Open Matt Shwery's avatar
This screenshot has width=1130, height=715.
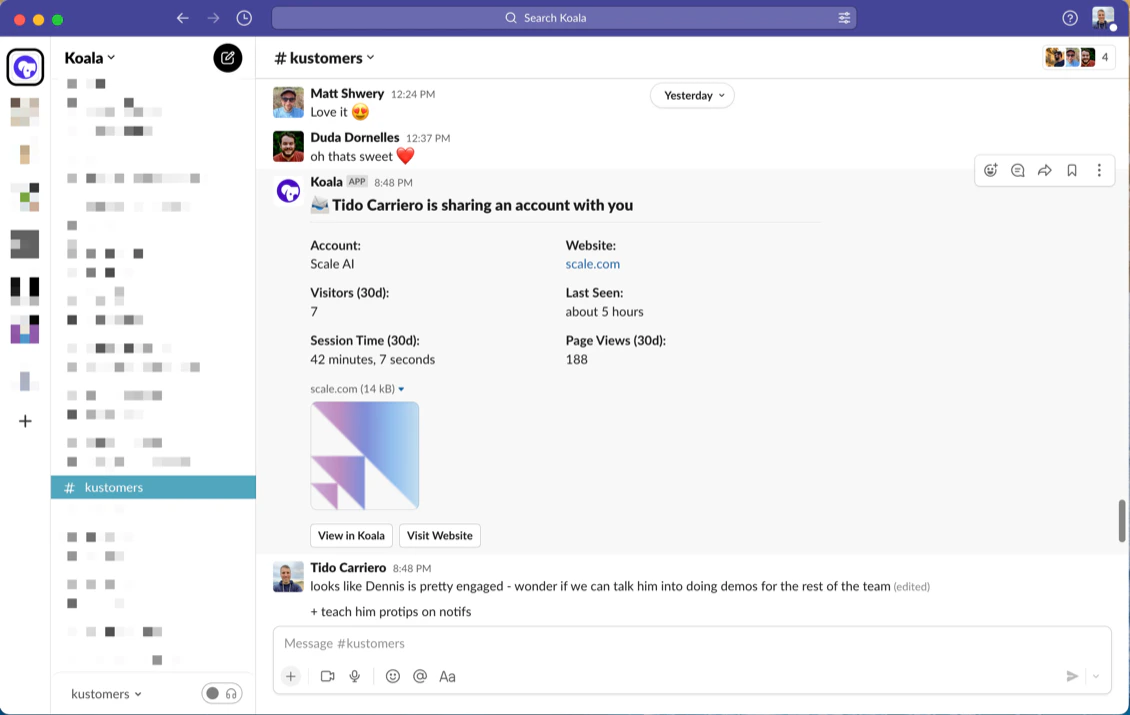point(288,102)
